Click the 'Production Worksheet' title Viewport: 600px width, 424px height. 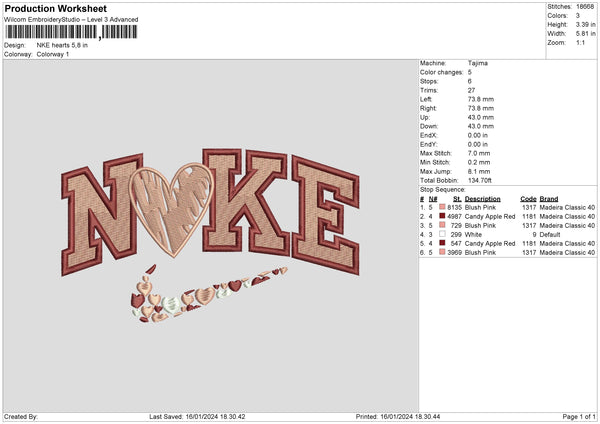pos(56,8)
